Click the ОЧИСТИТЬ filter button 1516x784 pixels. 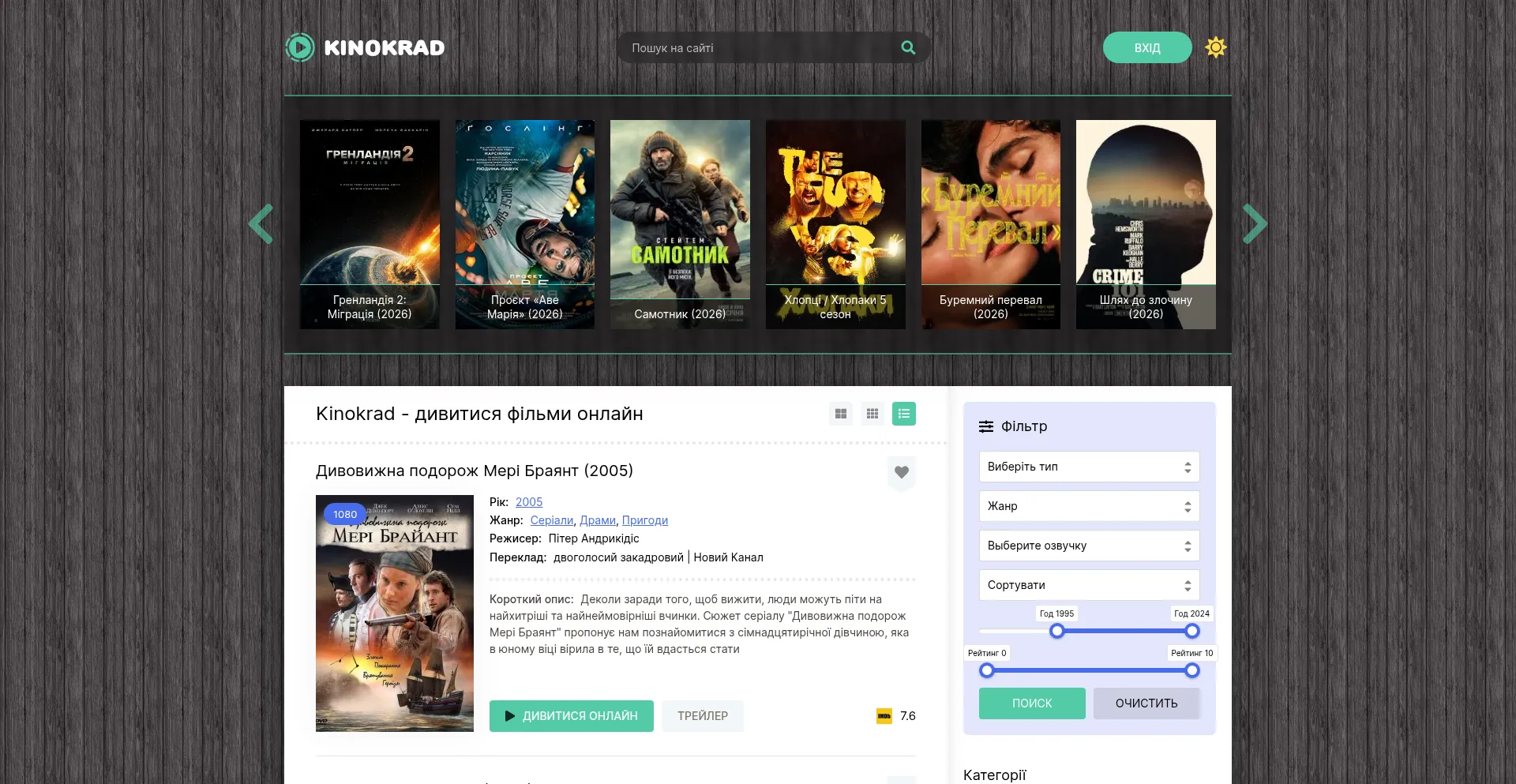(1146, 703)
